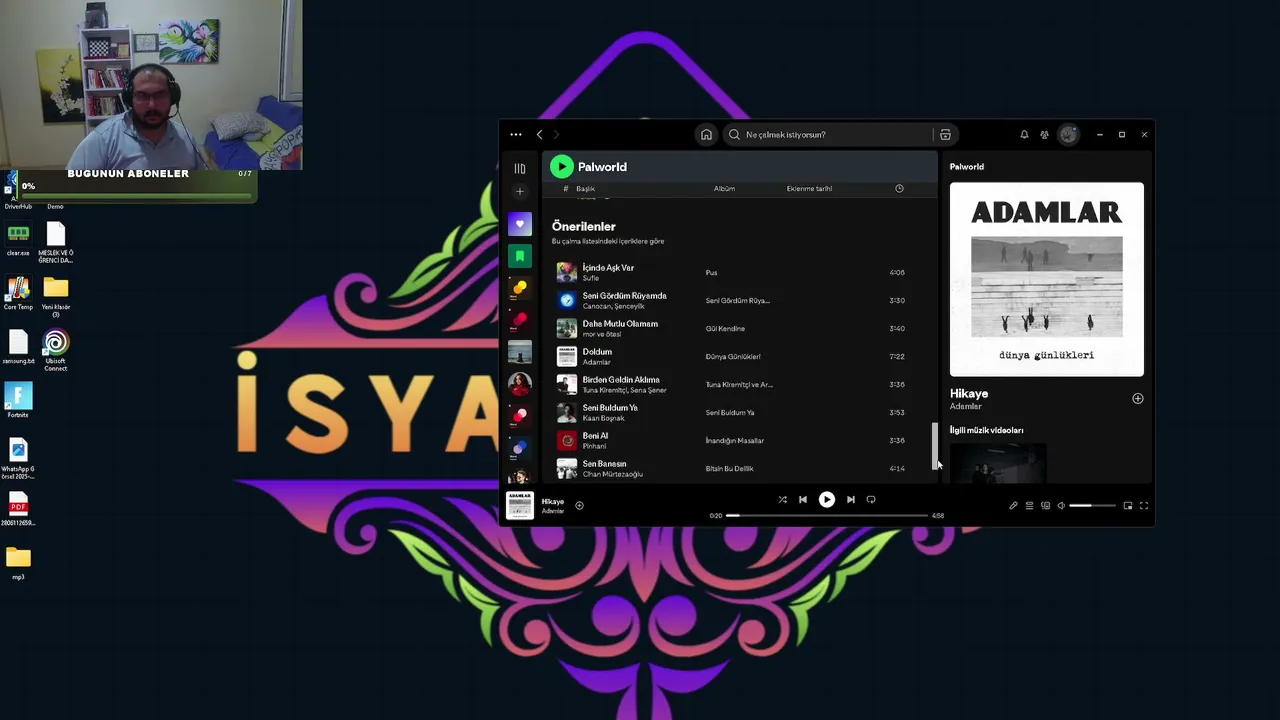Screen dimensions: 1280x720
Task: Click the Beni Al album cover thumbnail
Action: 567,440
